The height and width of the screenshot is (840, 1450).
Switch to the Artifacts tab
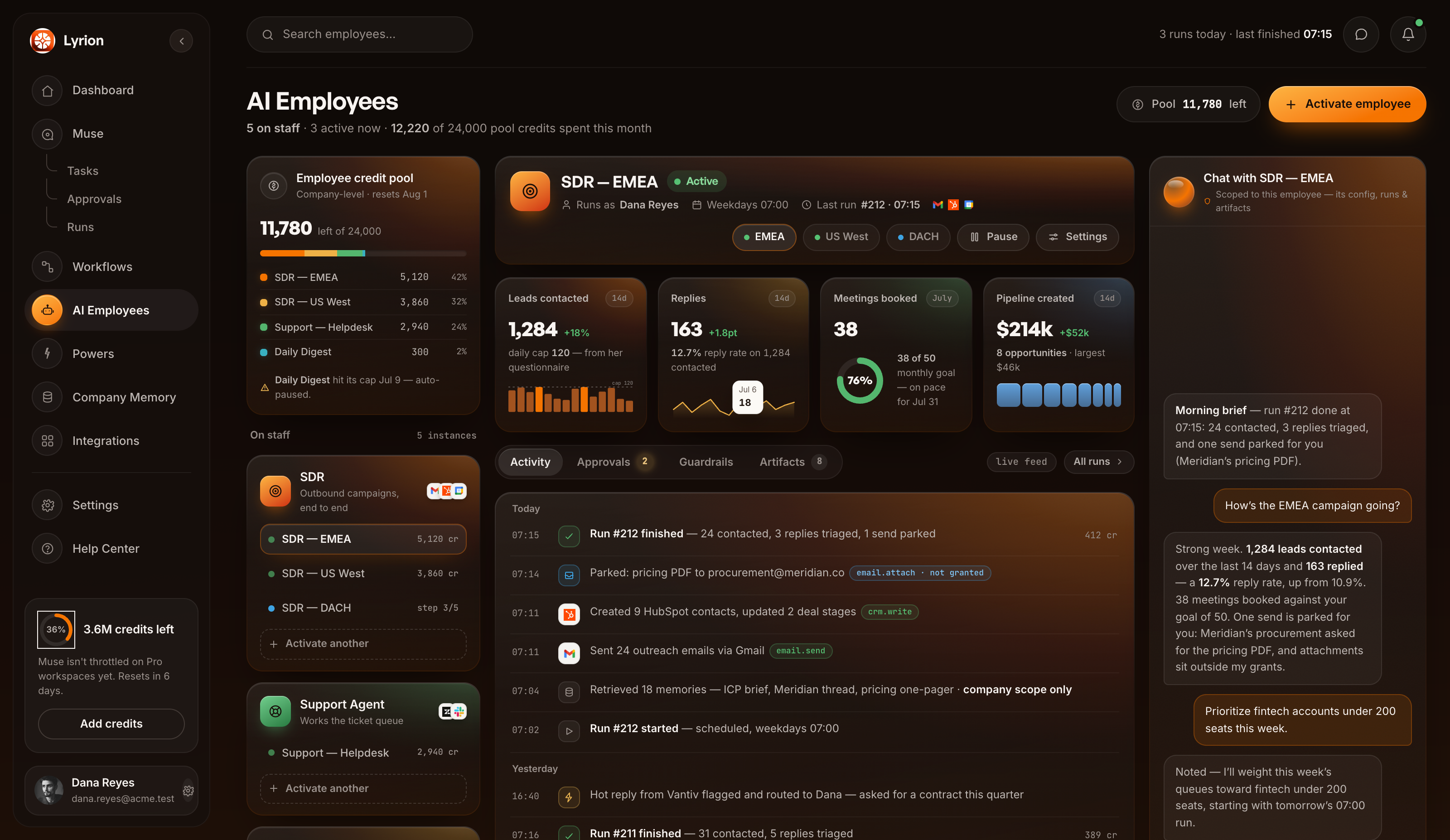pos(793,462)
